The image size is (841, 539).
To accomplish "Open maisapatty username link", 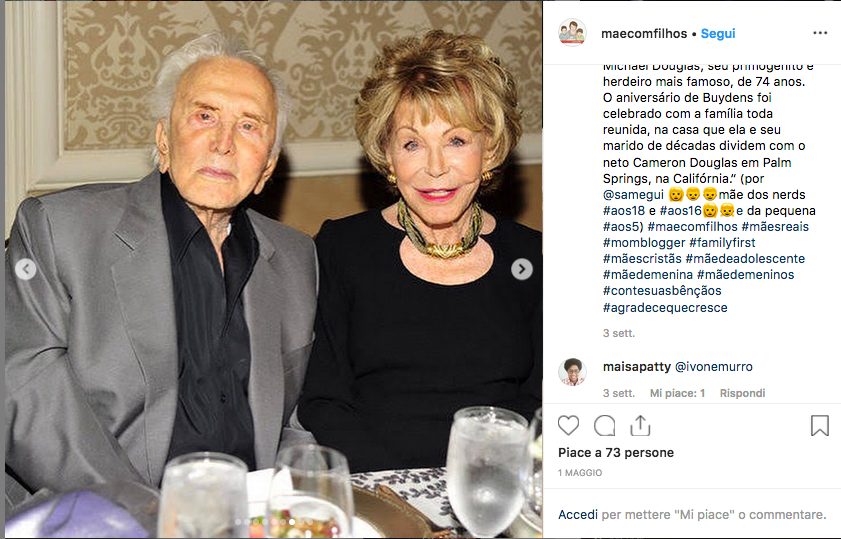I will 636,367.
